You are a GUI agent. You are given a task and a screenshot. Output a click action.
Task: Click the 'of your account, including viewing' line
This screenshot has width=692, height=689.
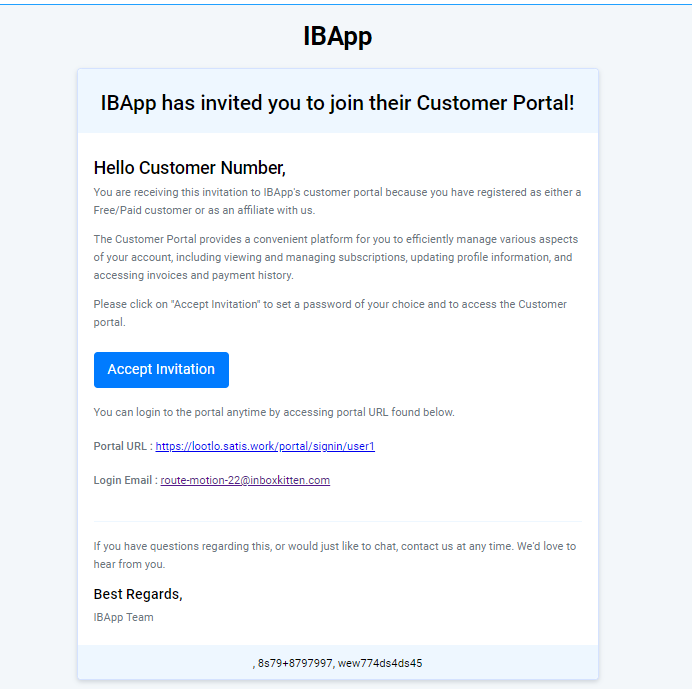coord(333,257)
